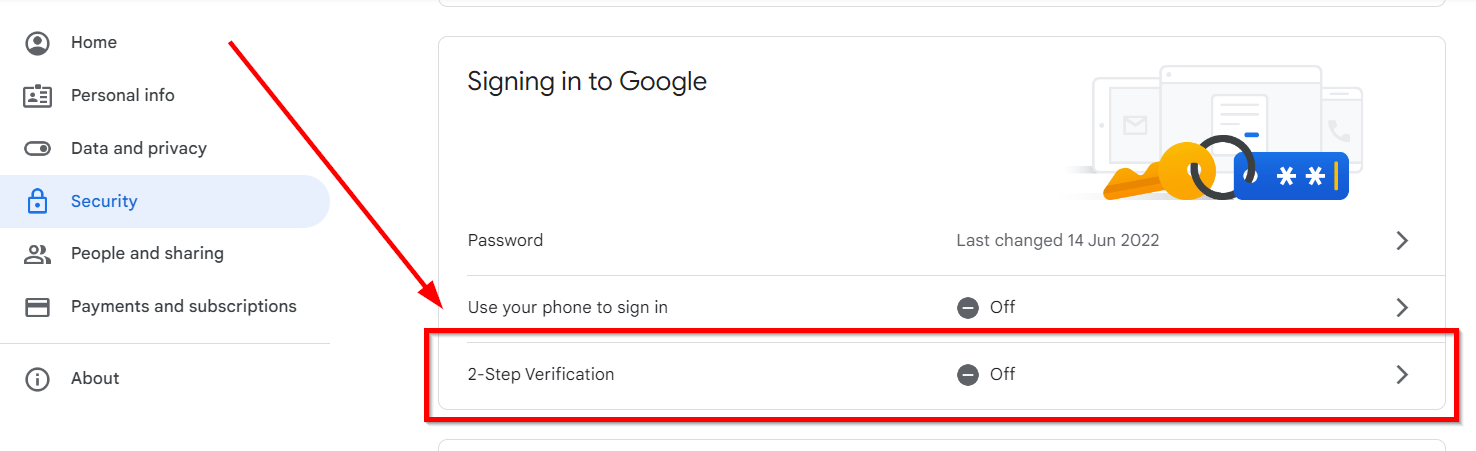This screenshot has width=1476, height=451.
Task: Expand the Password row chevron
Action: click(1402, 241)
